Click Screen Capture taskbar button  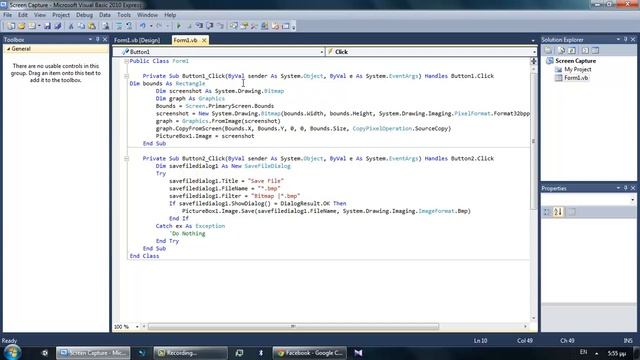(93, 353)
